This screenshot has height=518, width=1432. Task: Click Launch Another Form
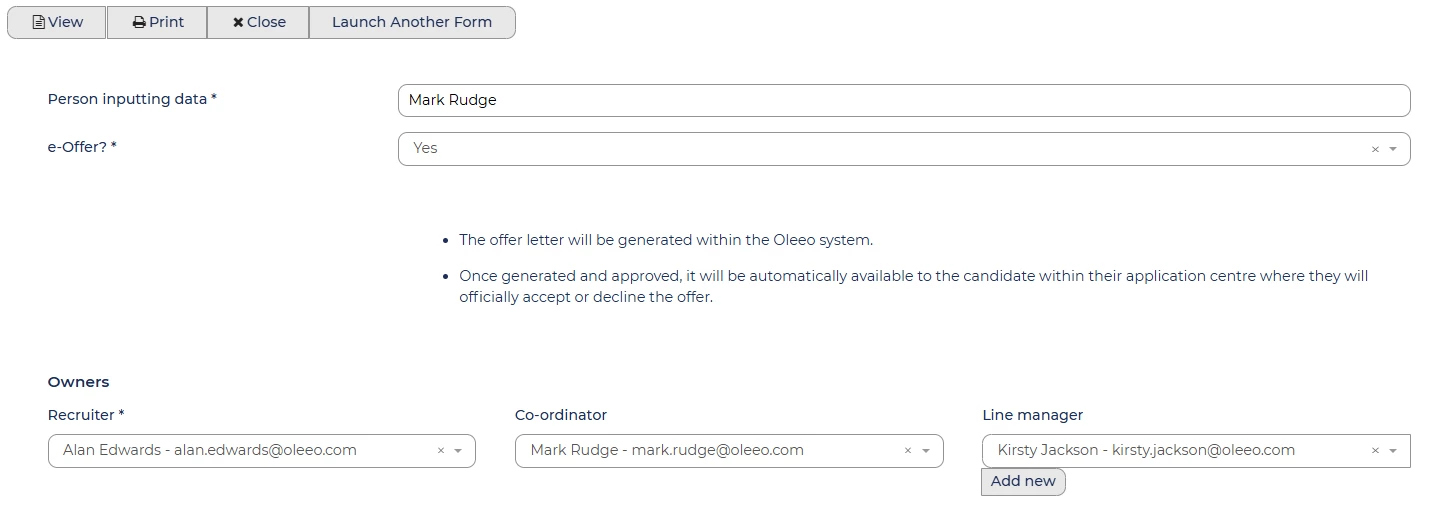click(411, 22)
